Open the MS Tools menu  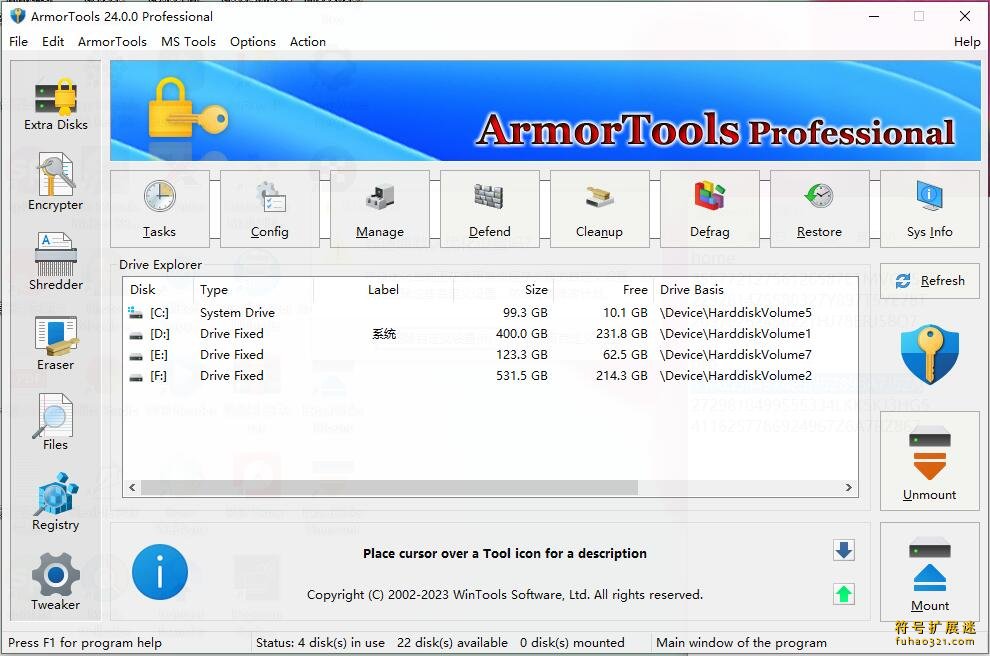pyautogui.click(x=188, y=42)
